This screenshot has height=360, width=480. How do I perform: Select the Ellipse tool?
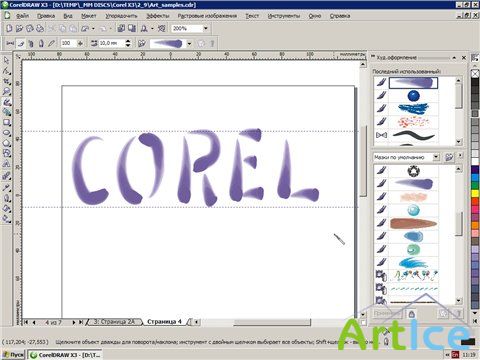coord(7,133)
